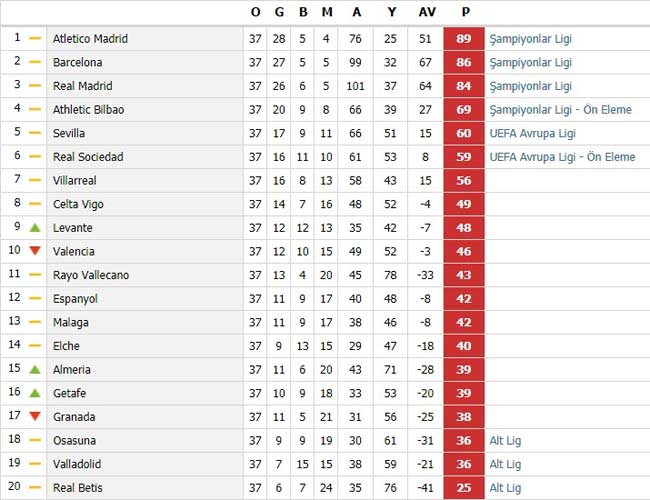Open the UEFA Avrupa Ligi link for Sevilla
650x500 pixels.
point(533,133)
